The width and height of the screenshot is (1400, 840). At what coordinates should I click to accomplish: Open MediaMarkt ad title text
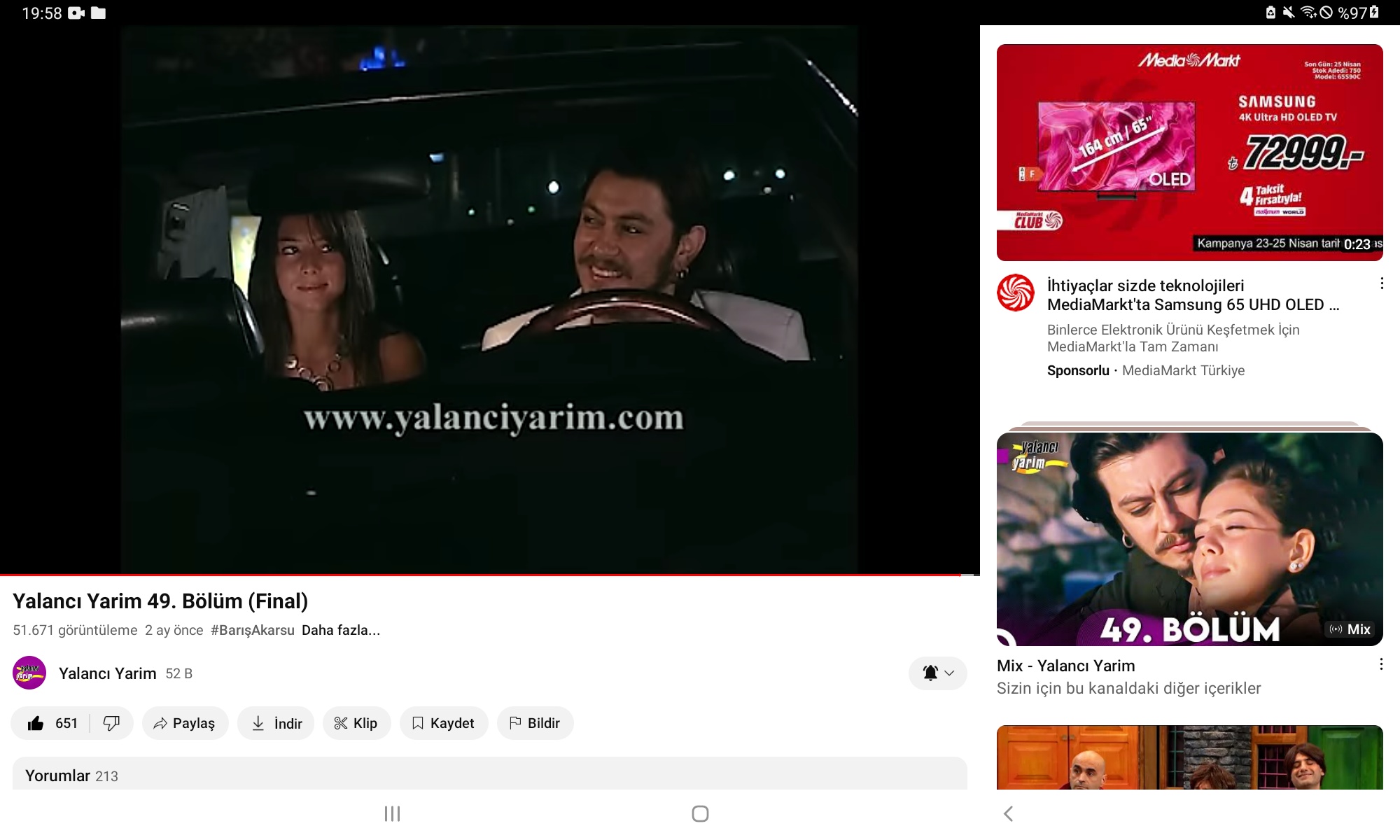pyautogui.click(x=1193, y=295)
